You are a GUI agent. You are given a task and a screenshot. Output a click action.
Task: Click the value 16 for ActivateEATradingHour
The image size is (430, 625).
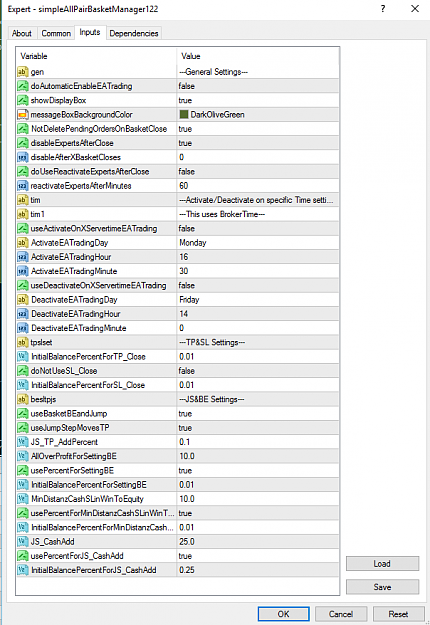click(258, 257)
